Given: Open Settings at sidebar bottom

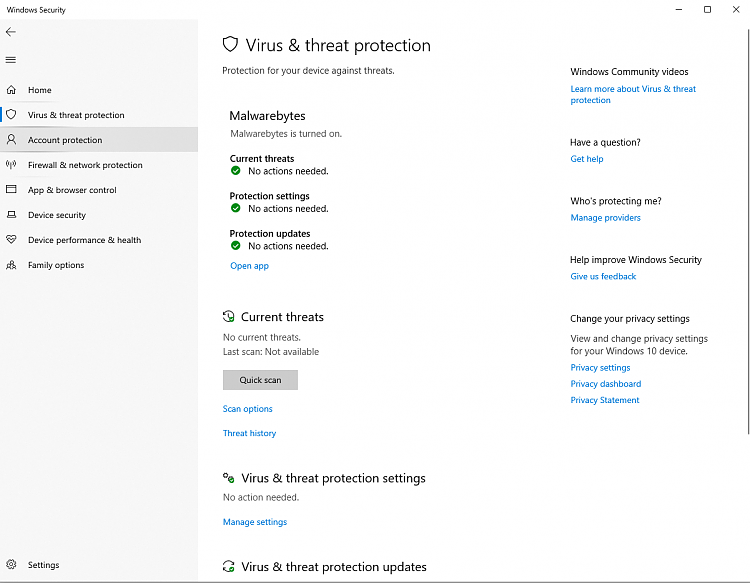Looking at the screenshot, I should 99,564.
